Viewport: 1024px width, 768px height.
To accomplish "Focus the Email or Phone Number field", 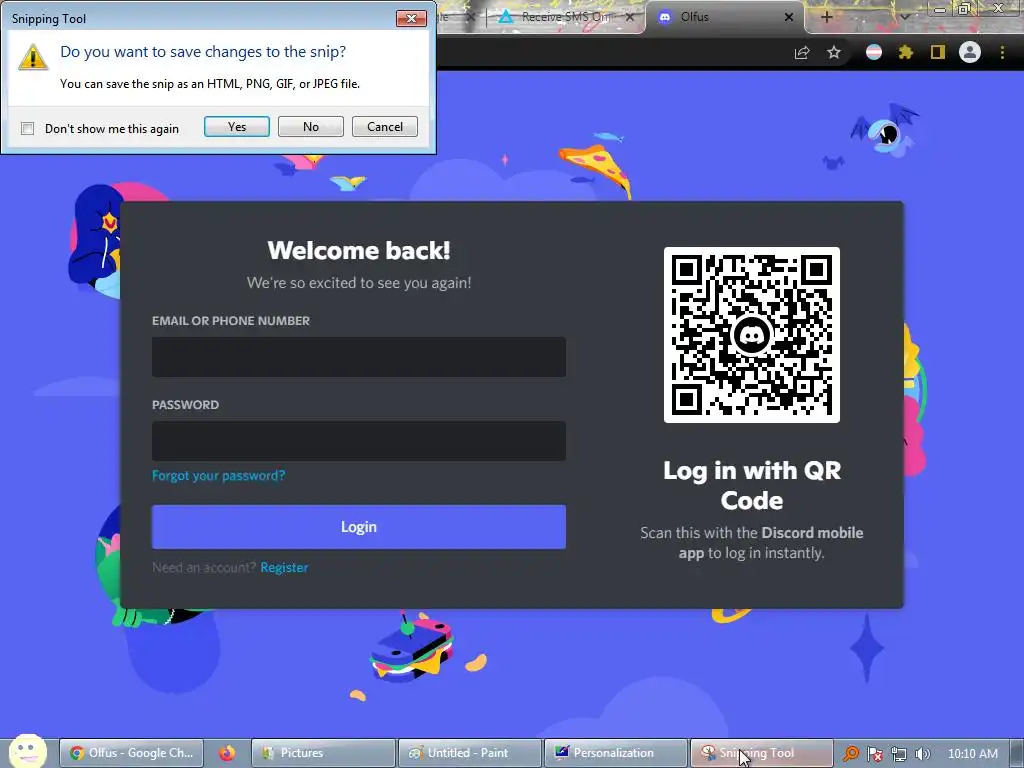I will 359,357.
